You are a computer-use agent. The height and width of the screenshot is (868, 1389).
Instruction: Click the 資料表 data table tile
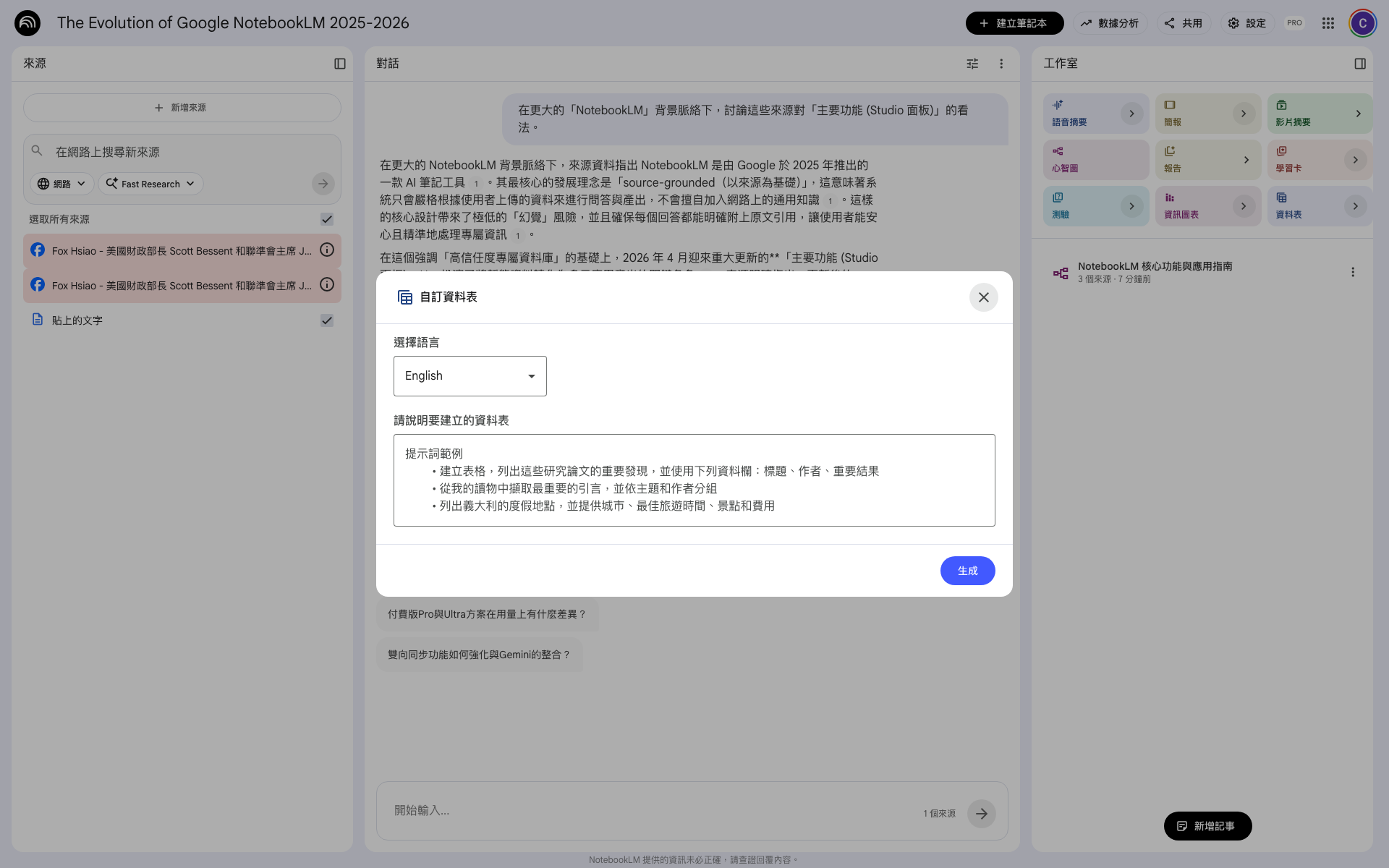click(1320, 206)
